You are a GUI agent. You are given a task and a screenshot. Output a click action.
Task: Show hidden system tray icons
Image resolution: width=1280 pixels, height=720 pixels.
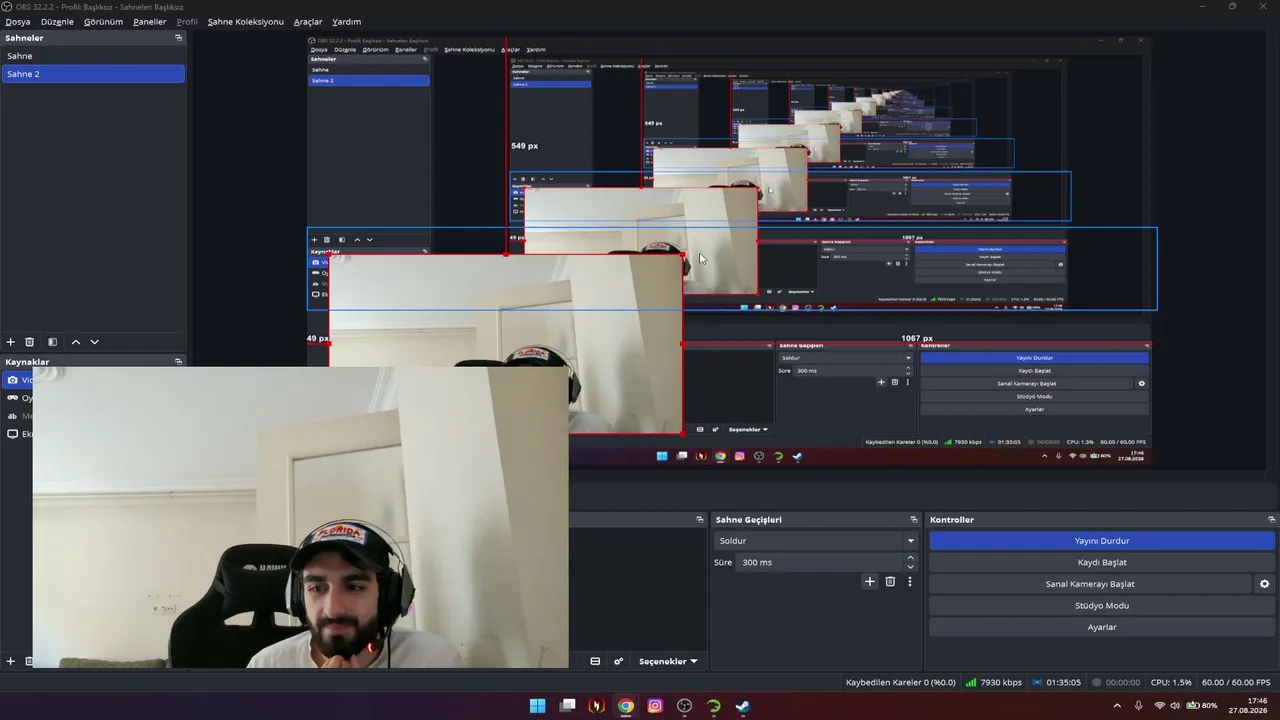pyautogui.click(x=1117, y=706)
